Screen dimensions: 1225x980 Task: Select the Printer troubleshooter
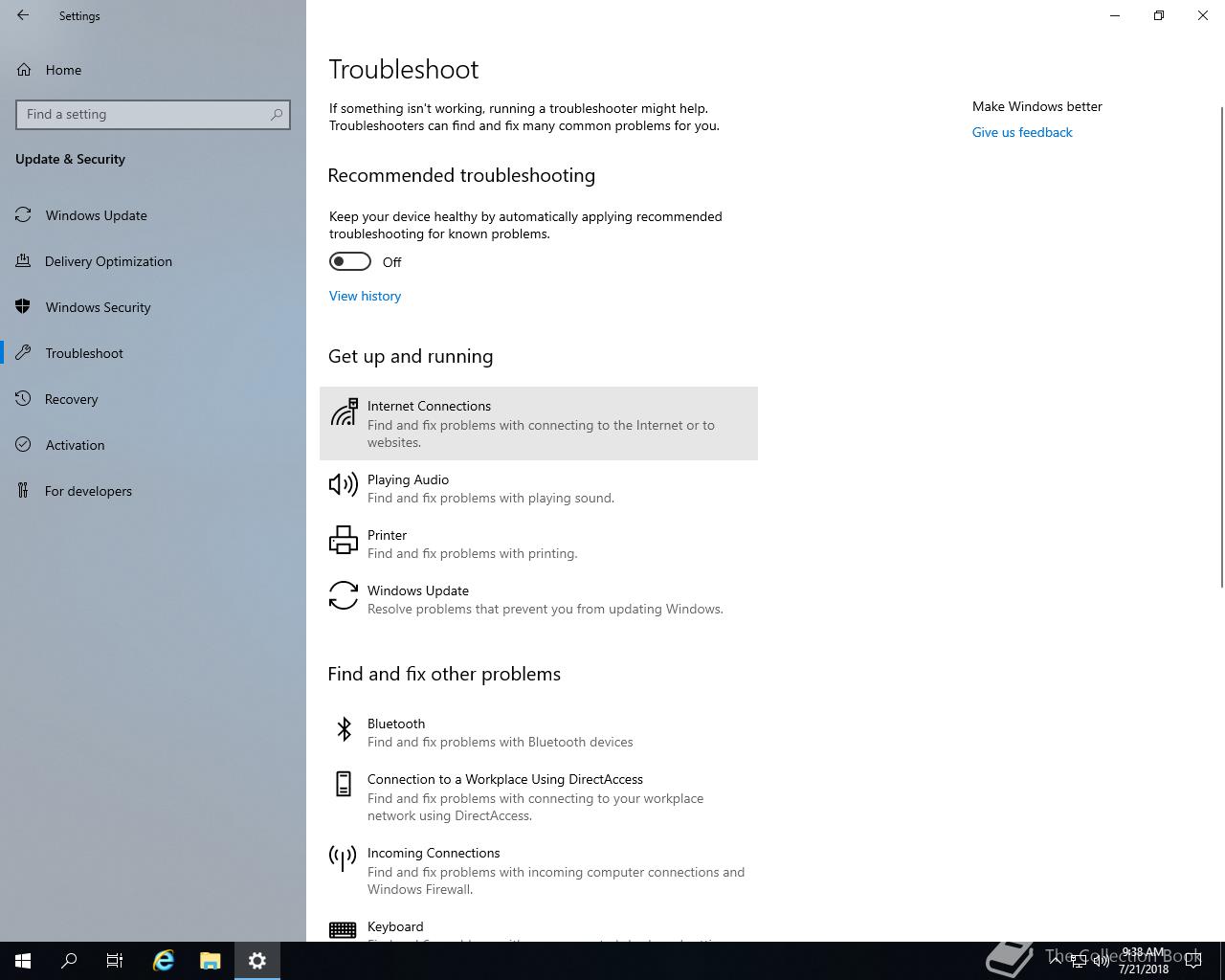click(x=539, y=544)
